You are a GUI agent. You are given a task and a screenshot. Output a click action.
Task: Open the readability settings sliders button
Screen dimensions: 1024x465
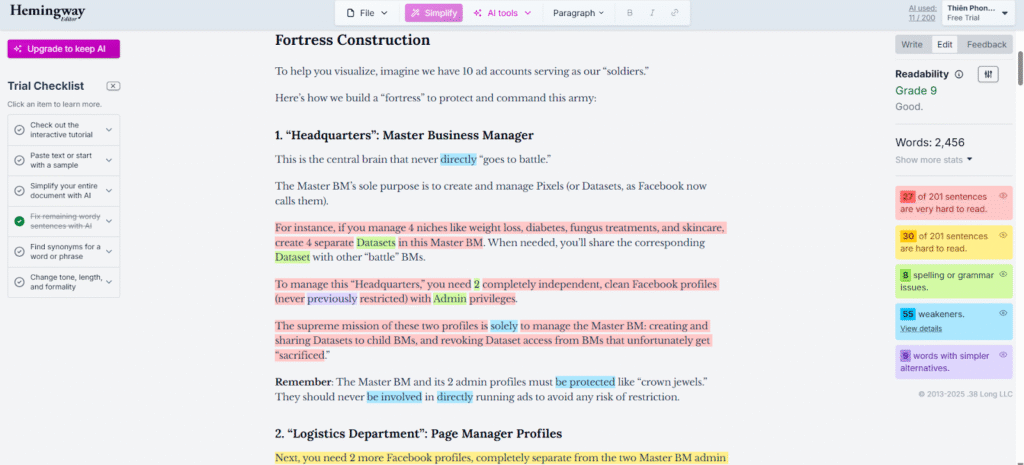point(989,74)
